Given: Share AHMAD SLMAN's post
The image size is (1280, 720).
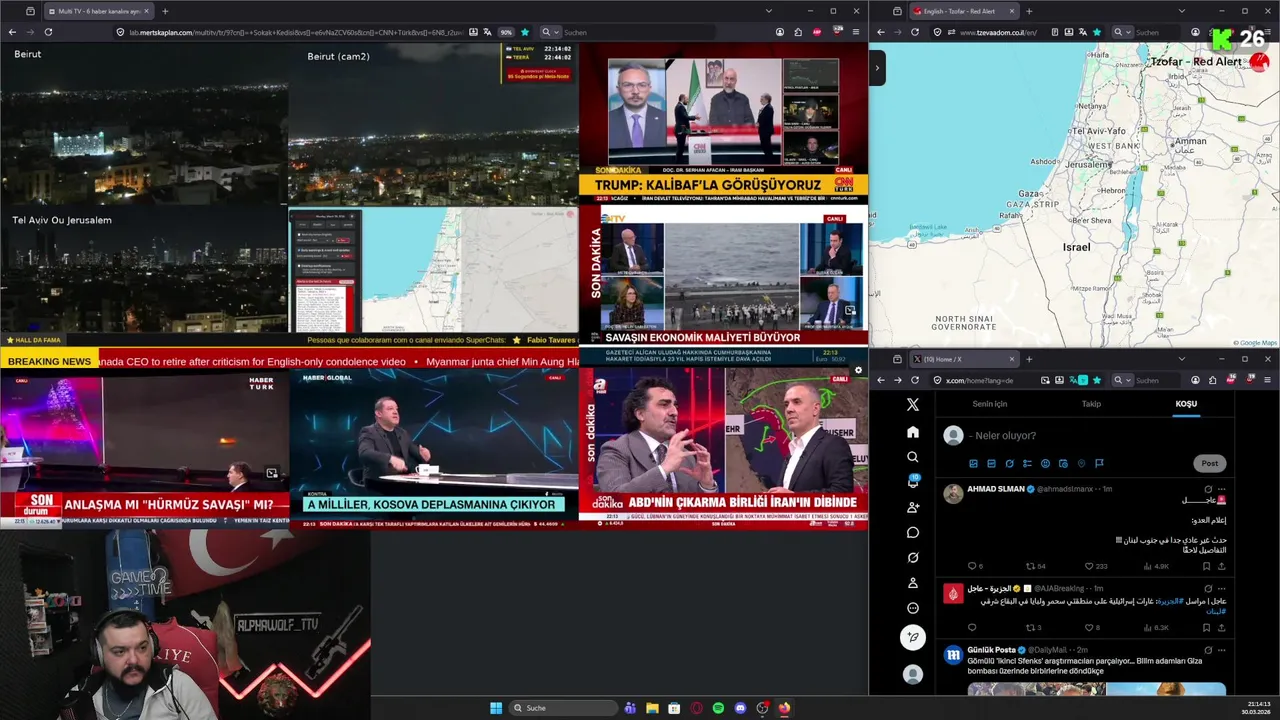Looking at the screenshot, I should pyautogui.click(x=1221, y=566).
